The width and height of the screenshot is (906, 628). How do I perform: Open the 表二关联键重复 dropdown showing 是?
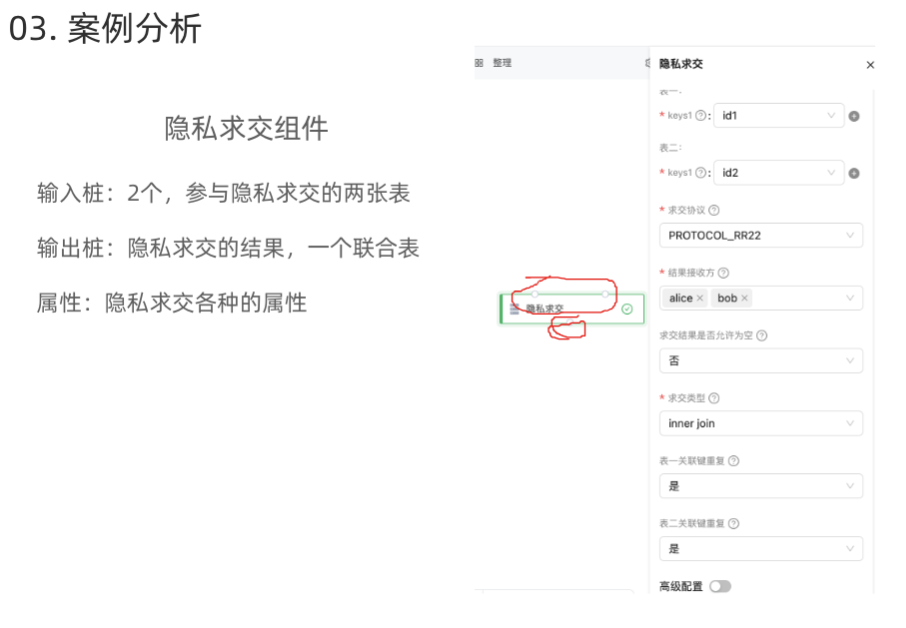(x=761, y=549)
